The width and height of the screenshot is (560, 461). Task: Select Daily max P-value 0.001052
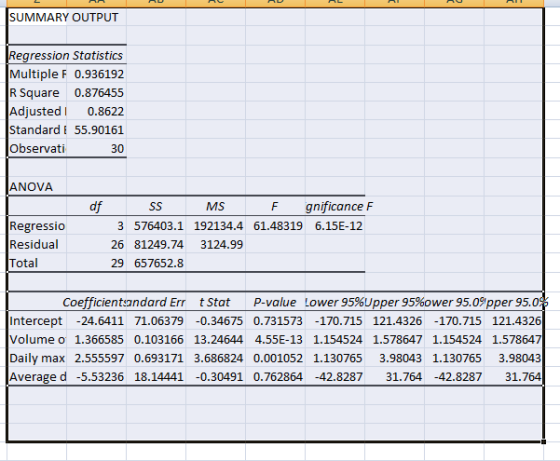pyautogui.click(x=275, y=358)
